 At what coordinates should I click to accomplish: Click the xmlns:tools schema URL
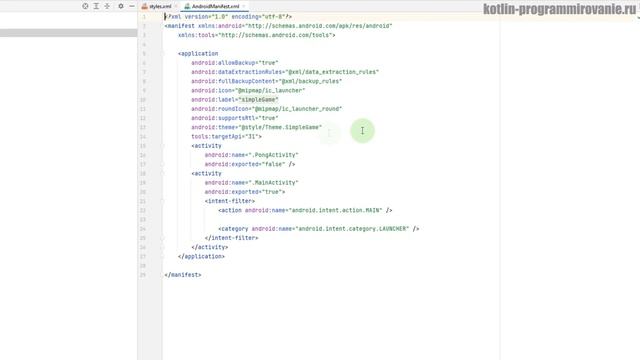pyautogui.click(x=276, y=35)
